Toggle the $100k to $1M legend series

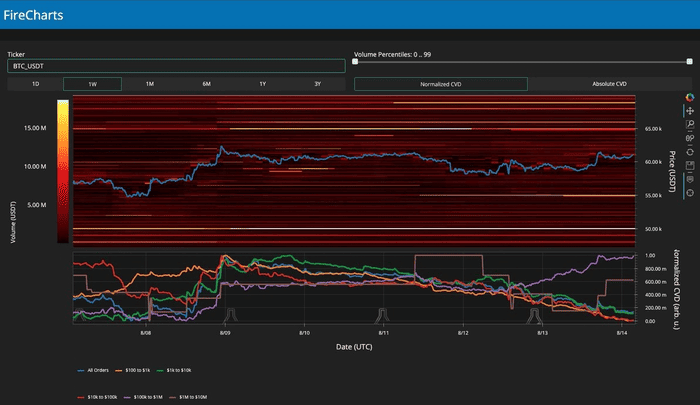click(x=143, y=397)
